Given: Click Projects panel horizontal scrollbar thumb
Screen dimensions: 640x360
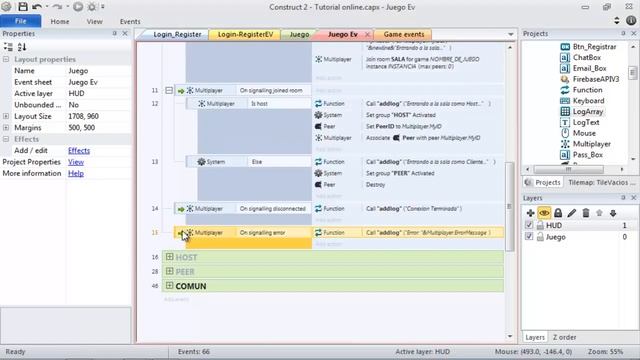Looking at the screenshot, I should tap(569, 169).
